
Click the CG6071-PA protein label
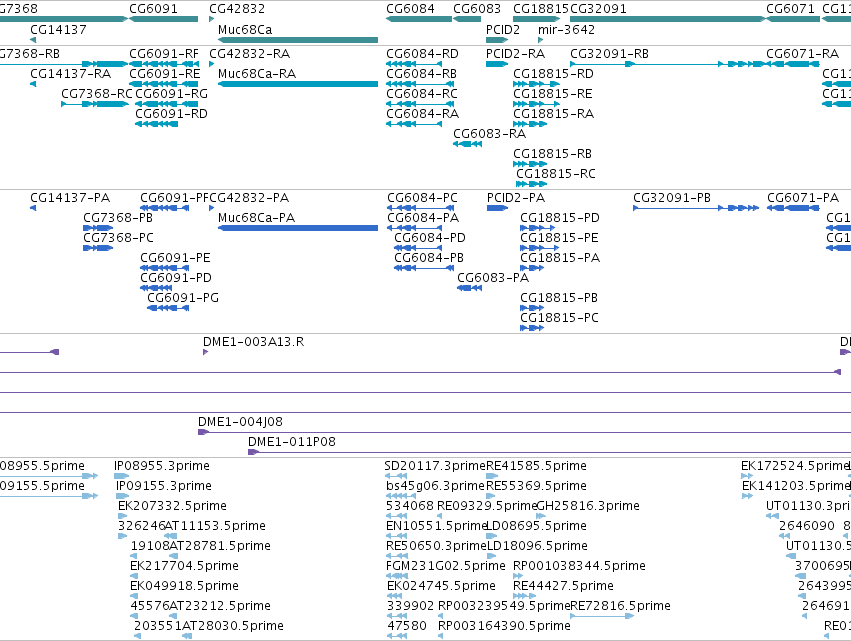click(803, 198)
